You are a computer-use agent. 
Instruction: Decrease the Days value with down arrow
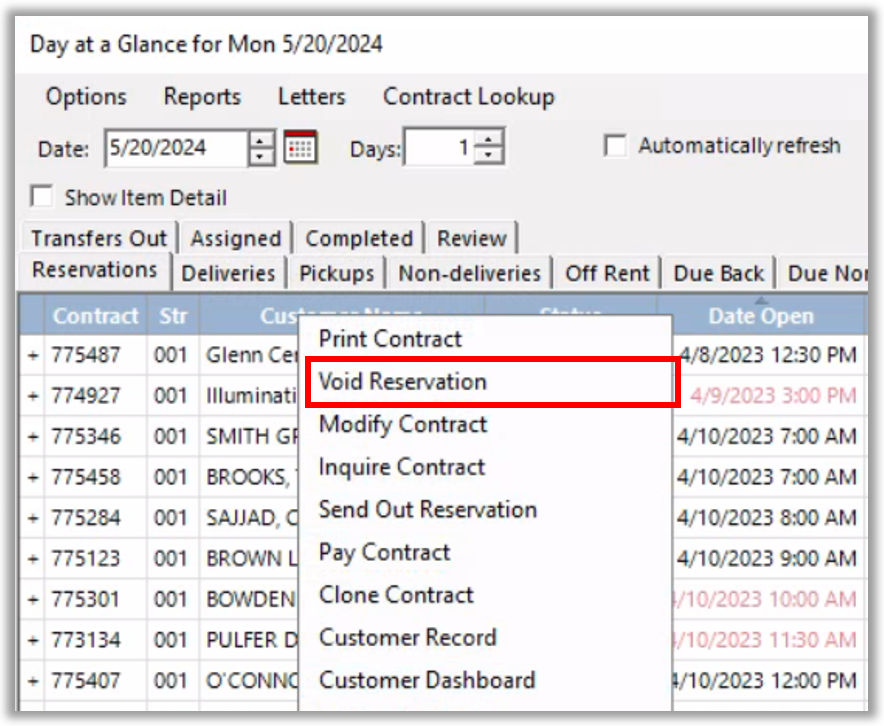(x=489, y=156)
